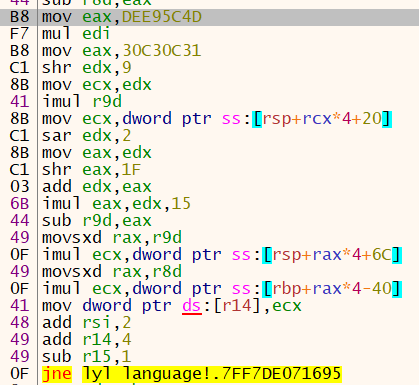Click the 'mov eax,edx' instruction line
Image resolution: width=419 pixels, height=385 pixels.
(97, 153)
